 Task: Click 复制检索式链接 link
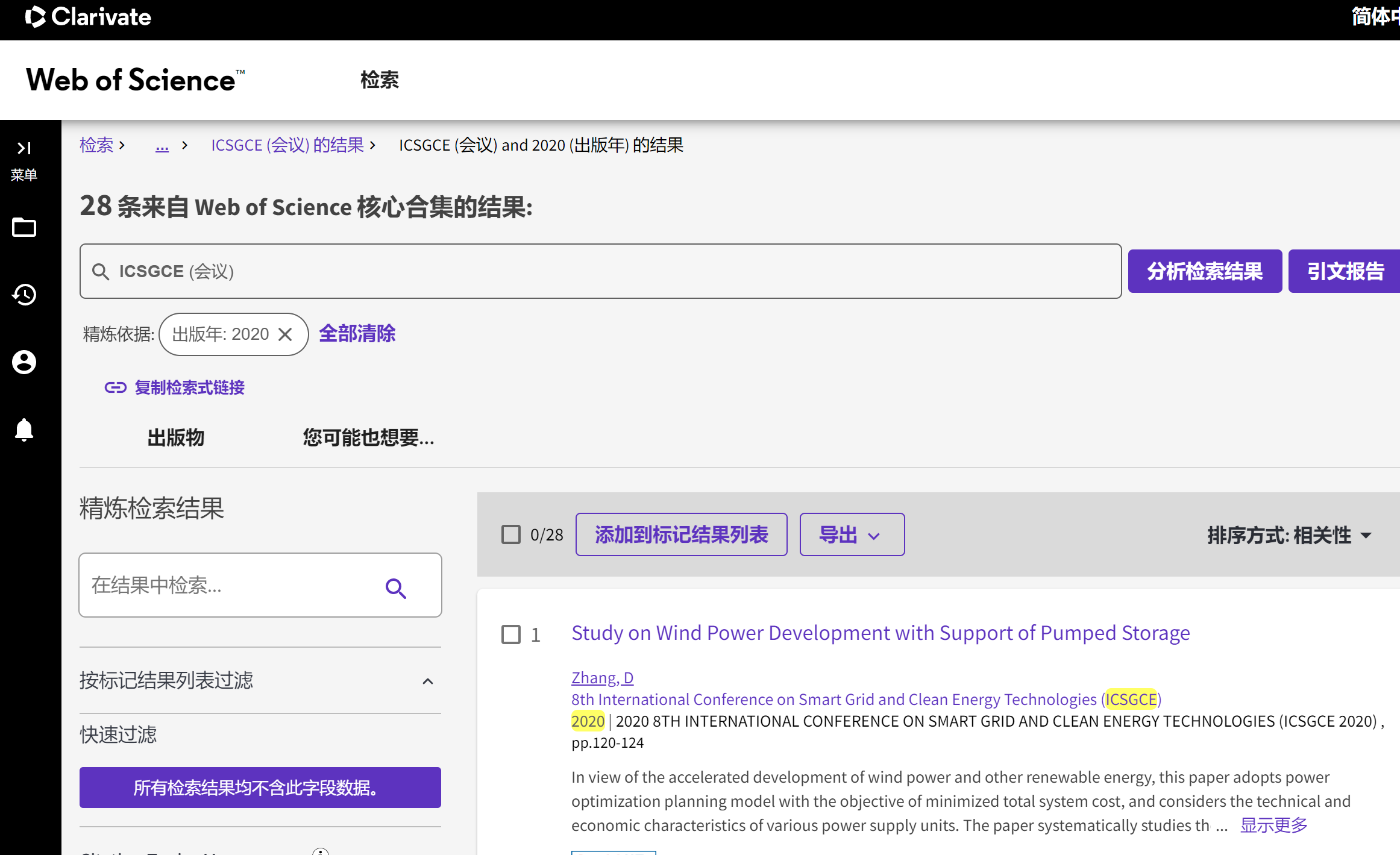190,387
